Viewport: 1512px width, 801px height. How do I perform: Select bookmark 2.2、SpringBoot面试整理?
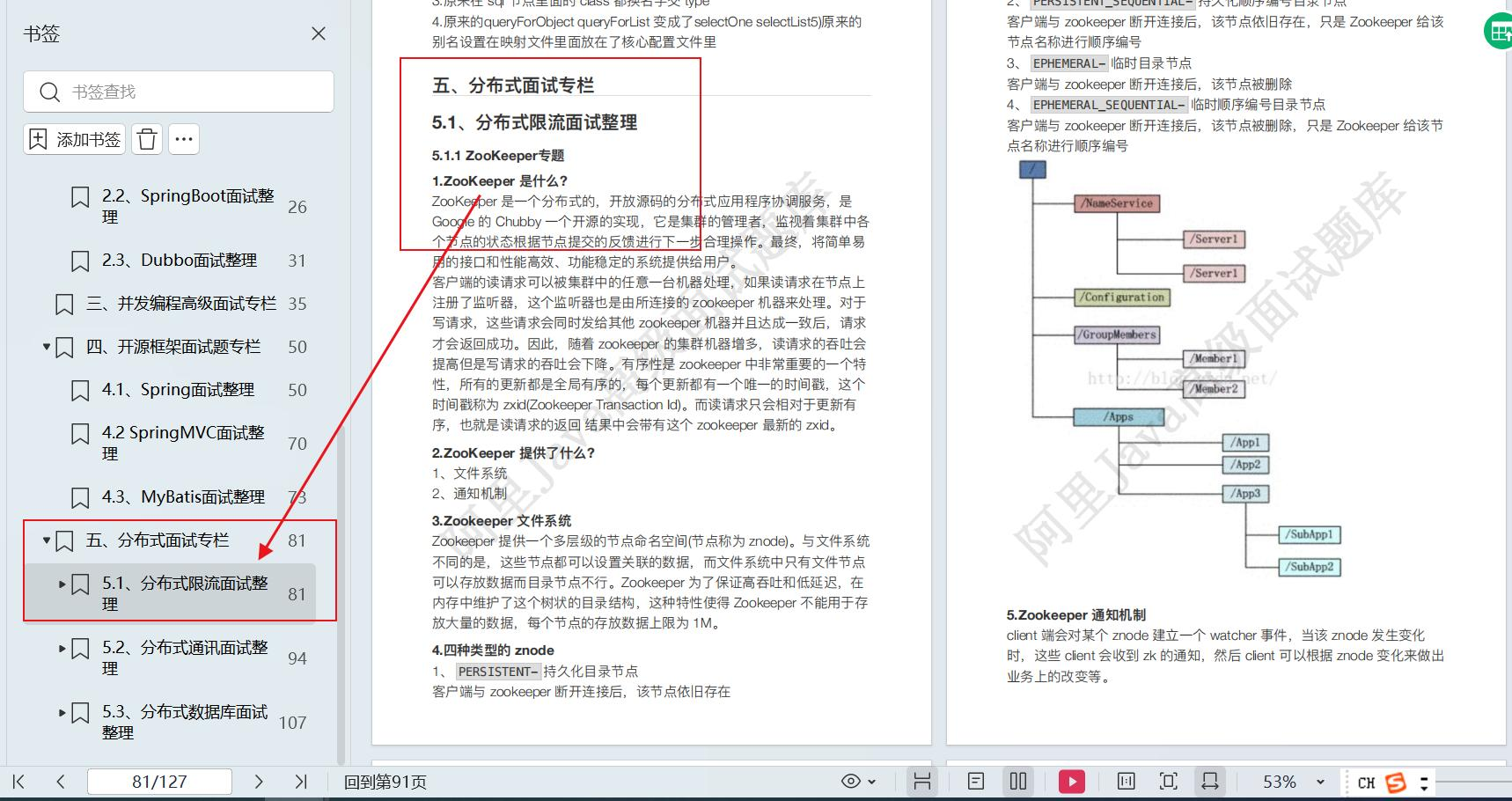pyautogui.click(x=187, y=206)
